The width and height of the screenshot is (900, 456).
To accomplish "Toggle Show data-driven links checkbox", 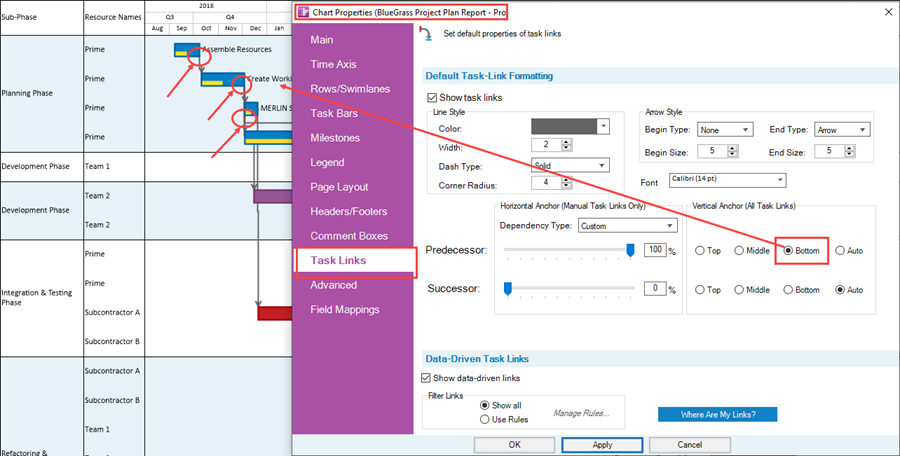I will (x=426, y=378).
